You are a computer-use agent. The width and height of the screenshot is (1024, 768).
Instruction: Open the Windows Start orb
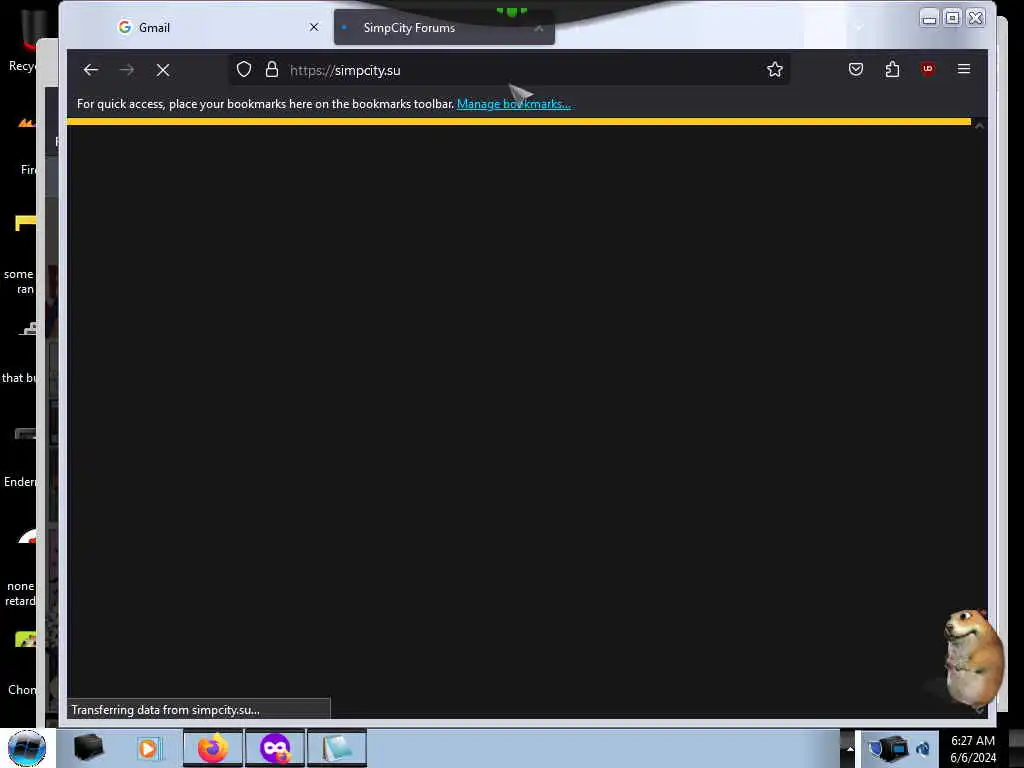click(x=27, y=748)
